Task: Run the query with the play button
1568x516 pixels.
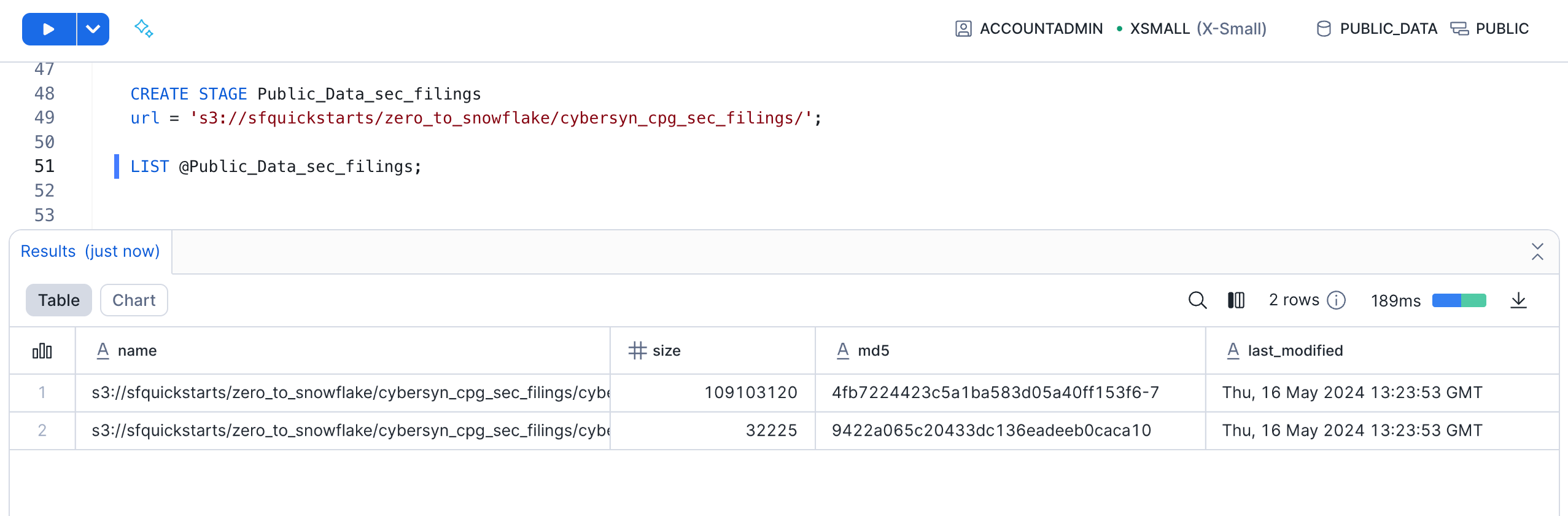Action: (49, 29)
